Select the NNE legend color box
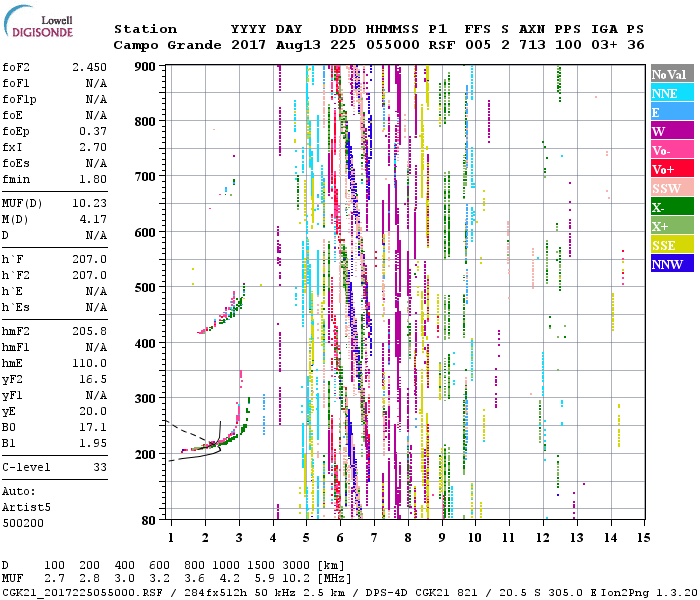Screen dimensions: 700x600 (x=670, y=93)
